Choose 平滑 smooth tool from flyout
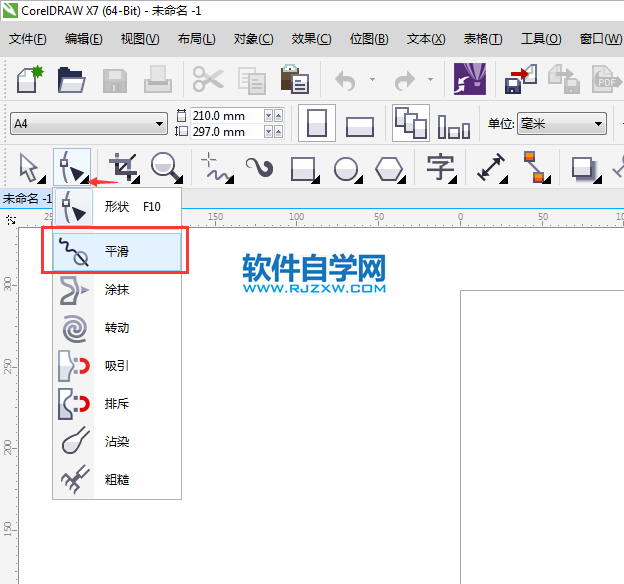 pyautogui.click(x=117, y=252)
